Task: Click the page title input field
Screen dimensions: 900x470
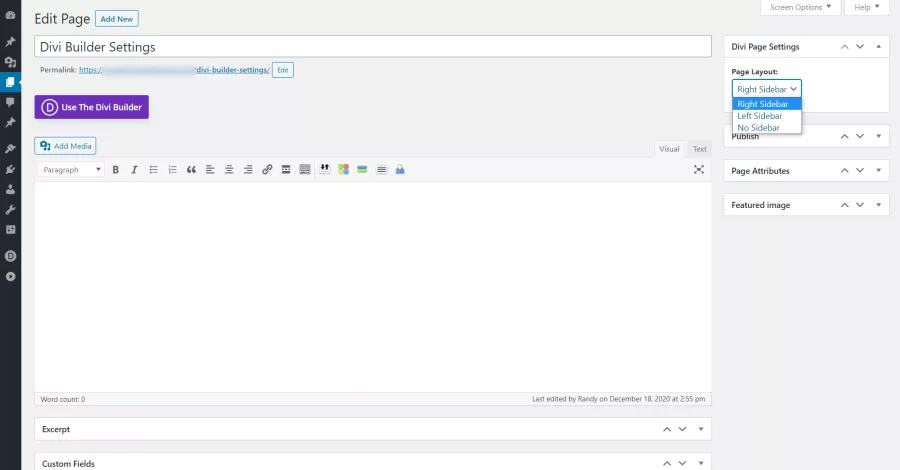Action: pos(373,46)
